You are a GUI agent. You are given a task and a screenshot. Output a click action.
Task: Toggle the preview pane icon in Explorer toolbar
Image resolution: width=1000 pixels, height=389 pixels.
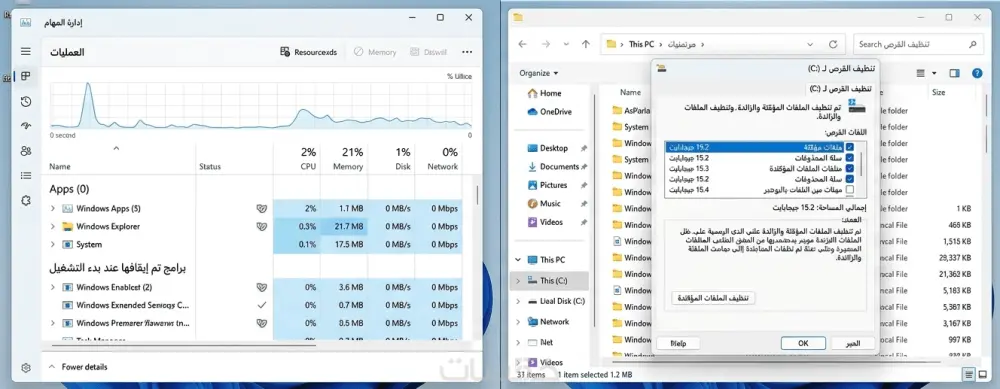[x=954, y=73]
